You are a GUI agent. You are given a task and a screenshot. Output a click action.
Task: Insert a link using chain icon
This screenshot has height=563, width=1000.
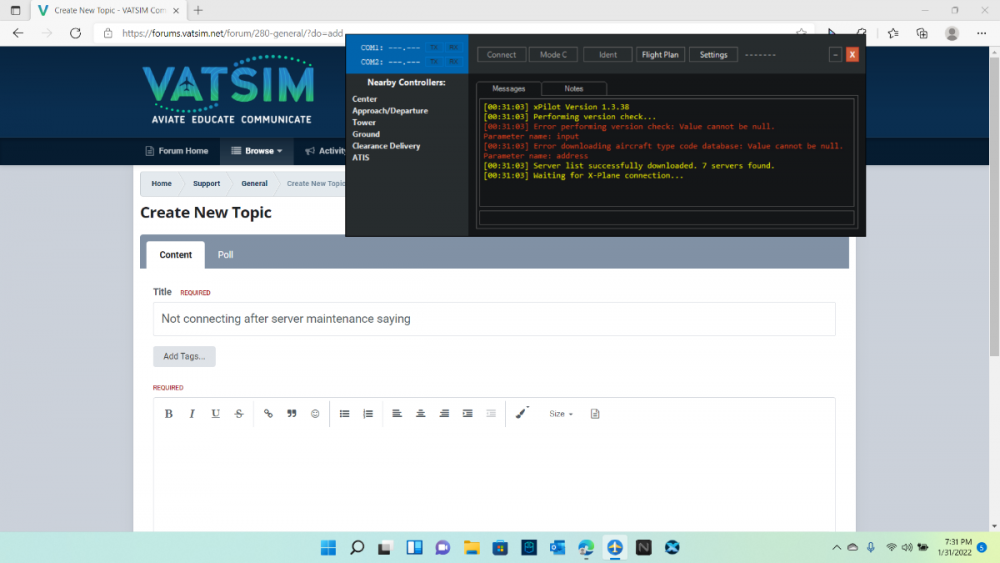268,413
